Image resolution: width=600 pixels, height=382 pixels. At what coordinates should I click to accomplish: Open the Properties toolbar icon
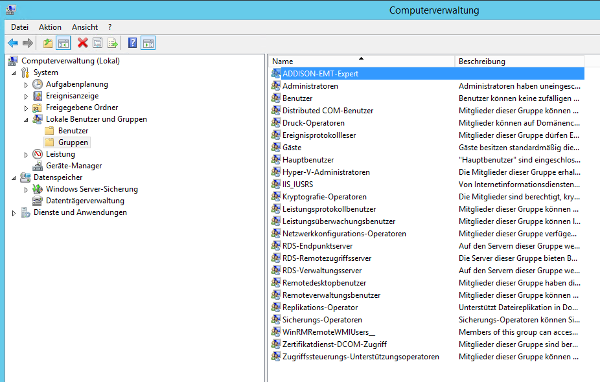(98, 43)
